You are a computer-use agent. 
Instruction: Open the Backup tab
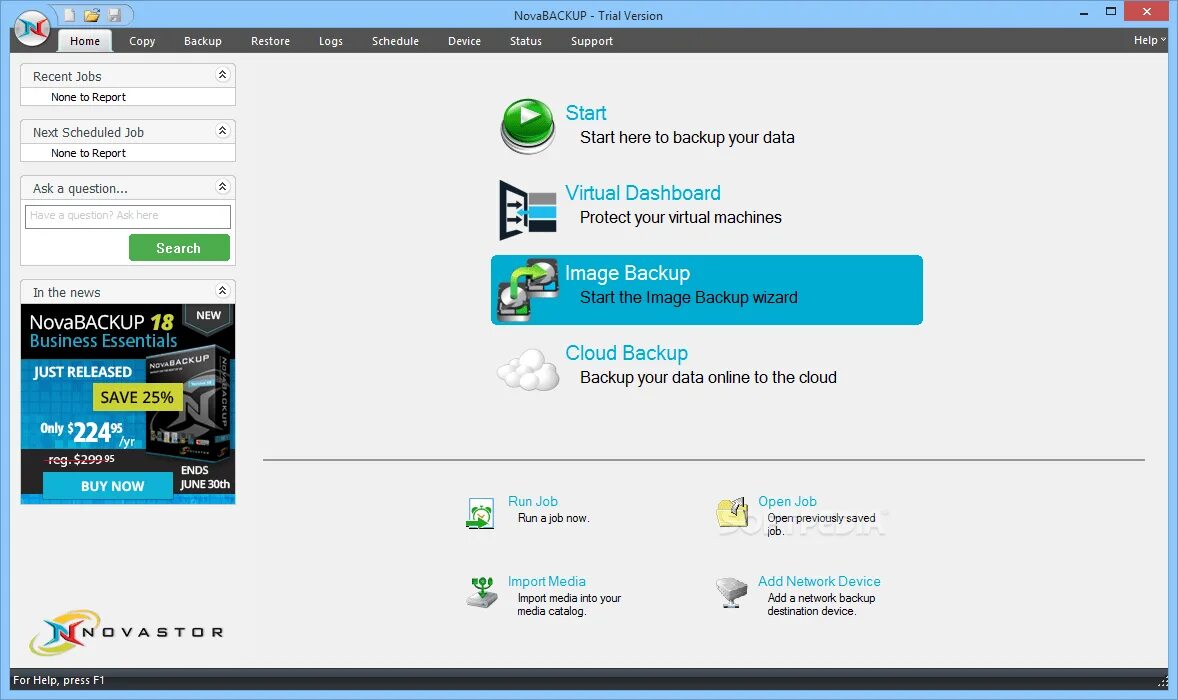click(203, 41)
